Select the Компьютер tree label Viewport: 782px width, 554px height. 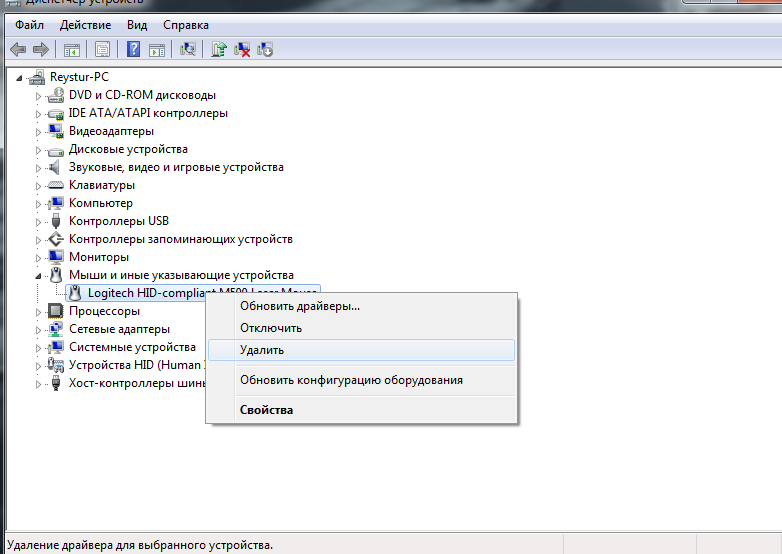point(101,203)
